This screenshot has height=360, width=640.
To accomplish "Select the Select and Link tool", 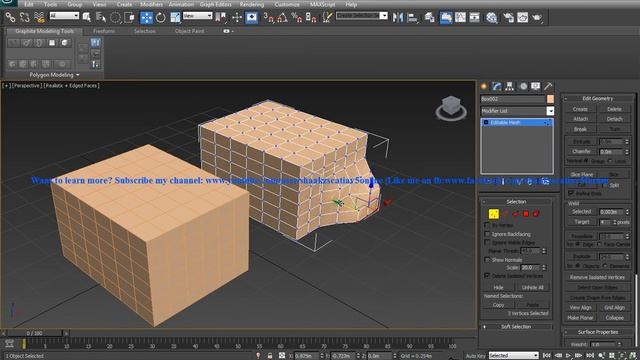I will point(10,17).
